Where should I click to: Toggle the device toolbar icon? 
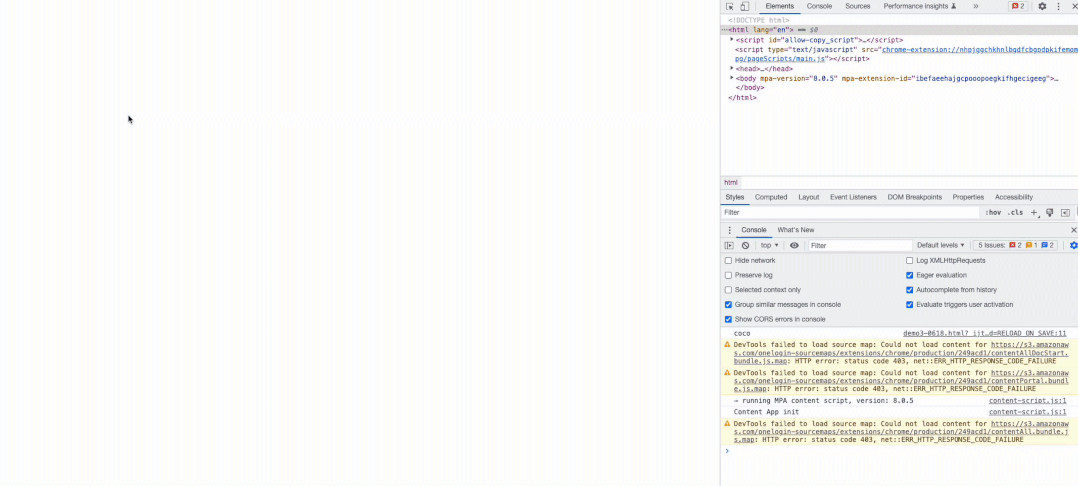745,6
